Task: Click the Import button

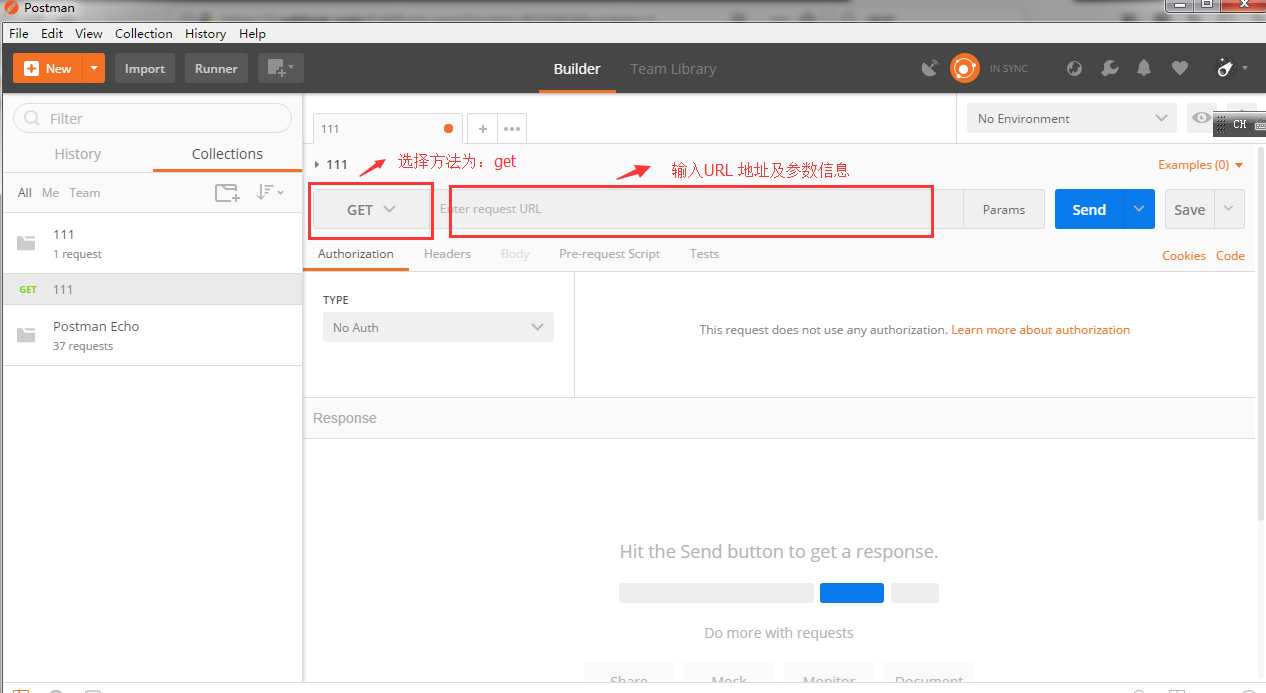Action: point(145,68)
